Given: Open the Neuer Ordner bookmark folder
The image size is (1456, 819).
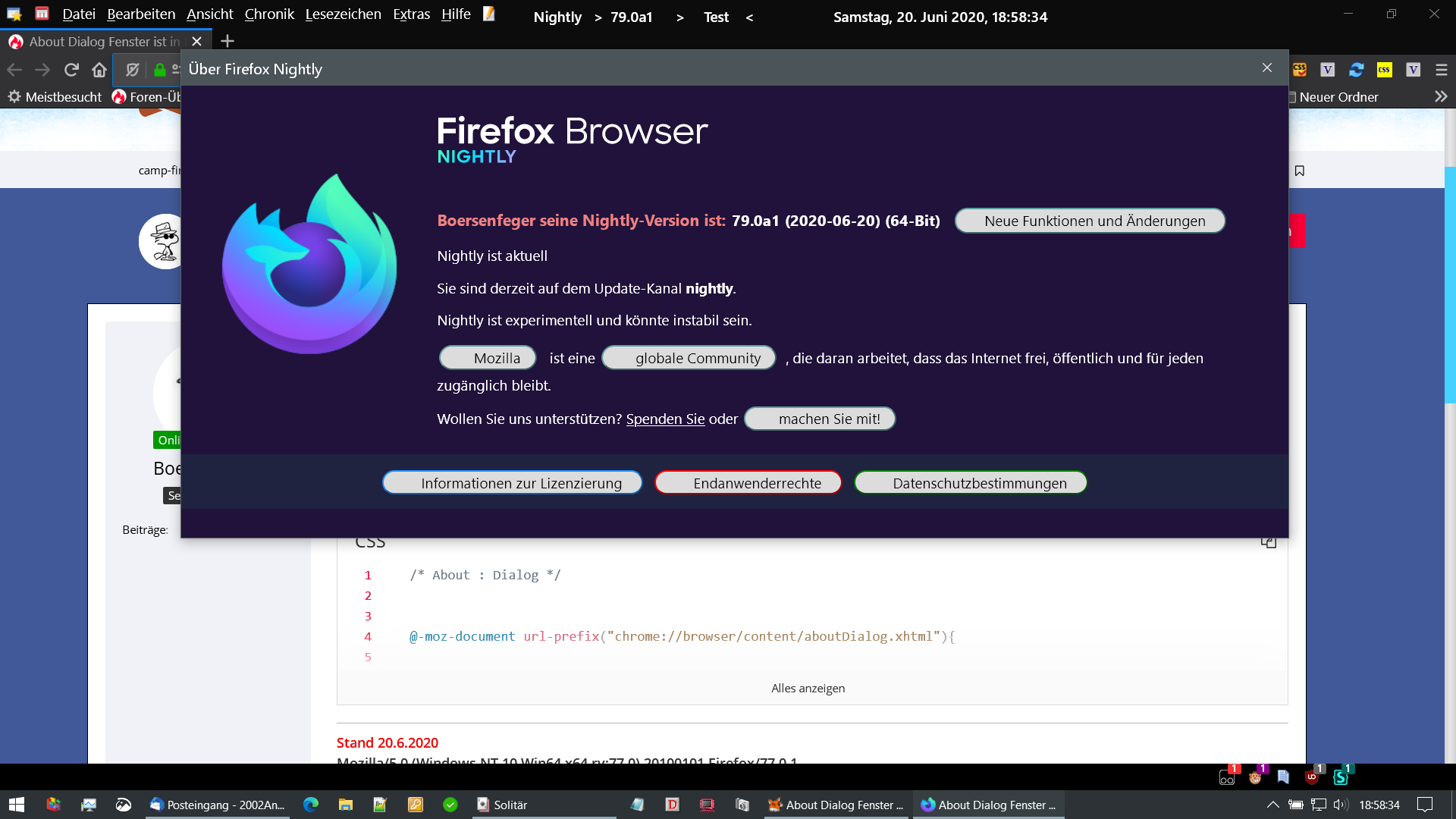Looking at the screenshot, I should pos(1338,97).
